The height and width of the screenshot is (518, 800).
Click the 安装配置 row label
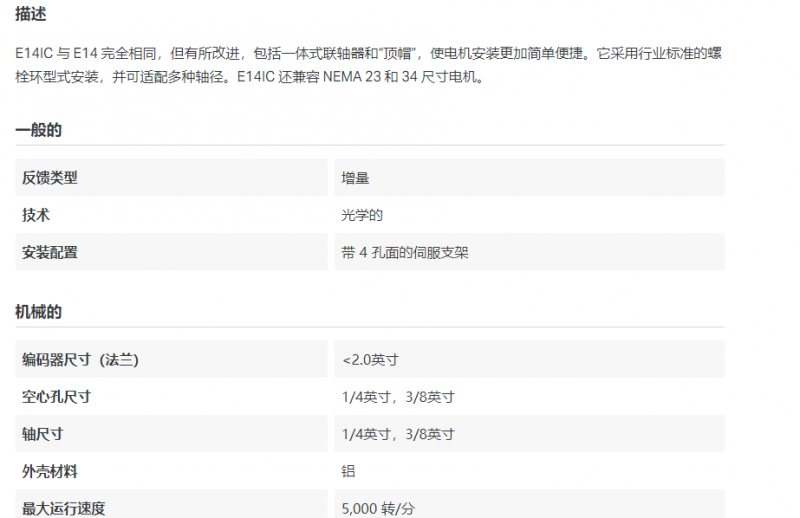coord(50,252)
